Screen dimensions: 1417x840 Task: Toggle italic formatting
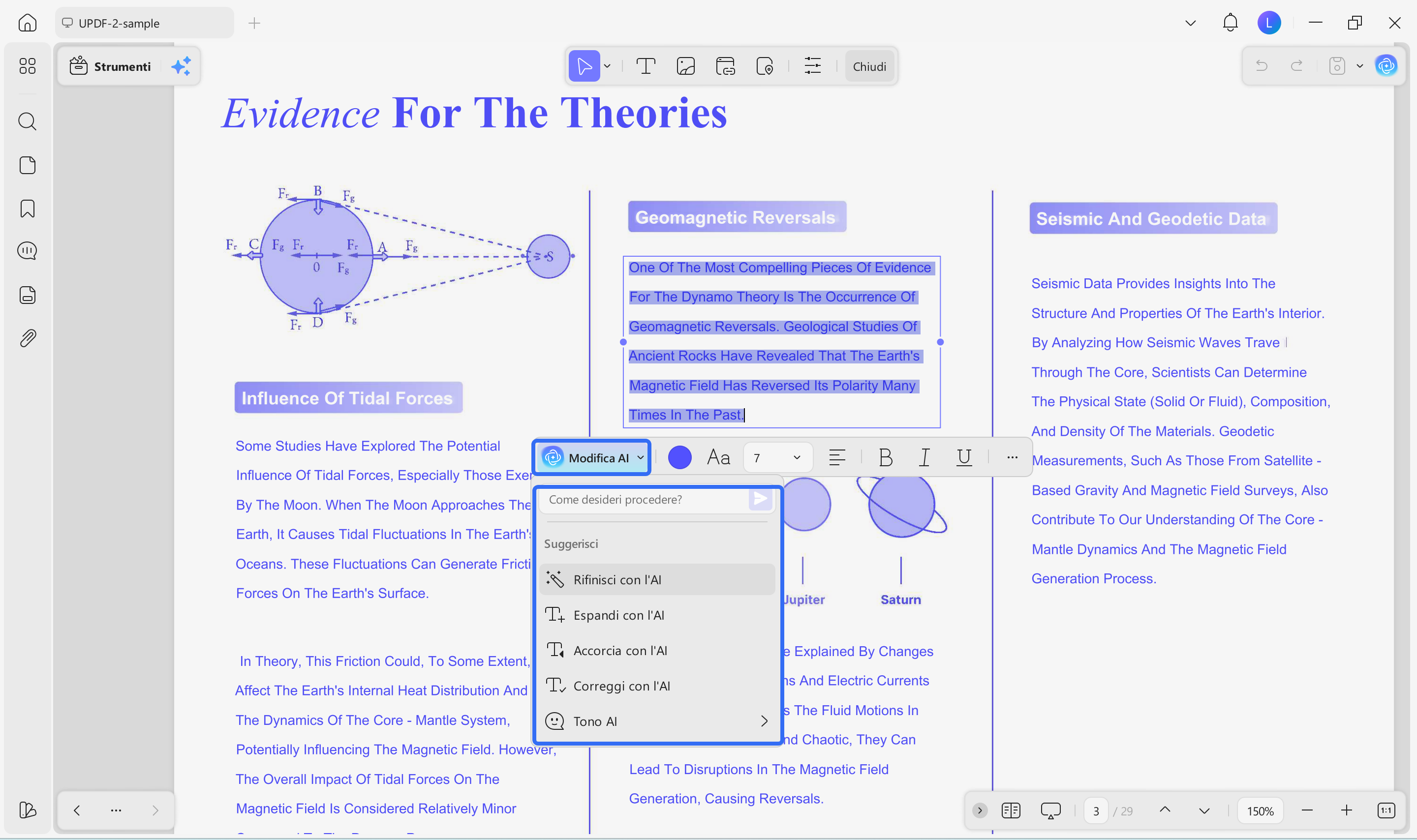(x=924, y=457)
